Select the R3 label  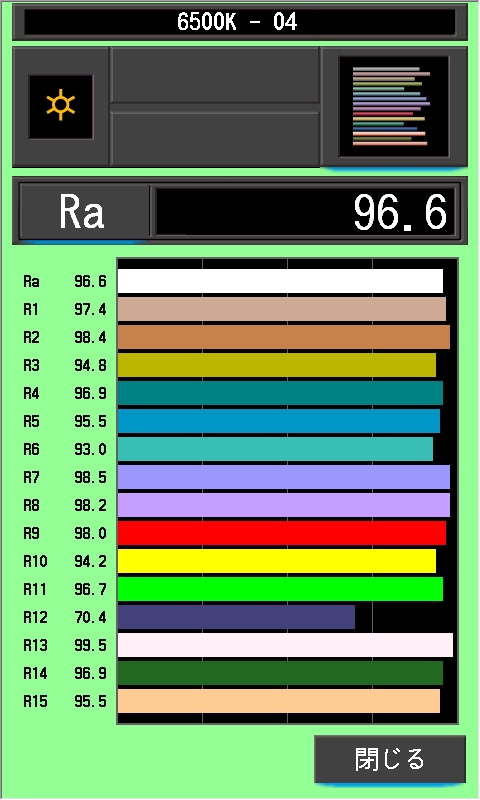coord(31,366)
